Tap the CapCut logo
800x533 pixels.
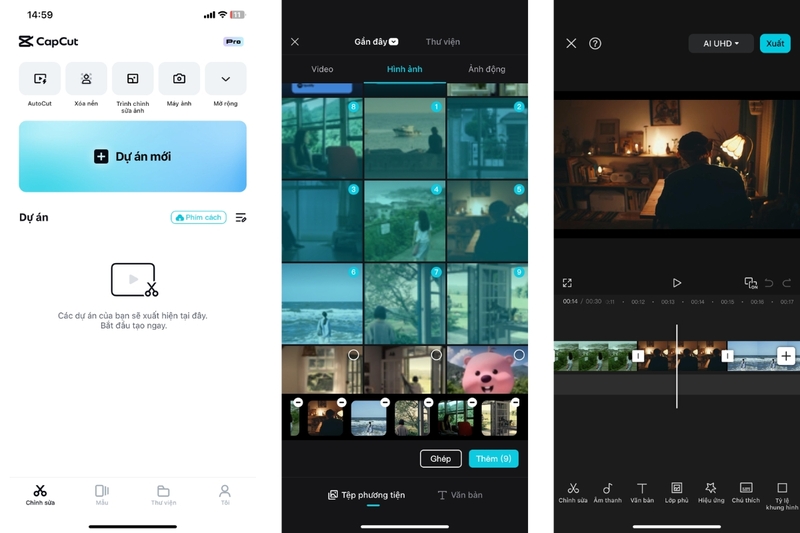(48, 42)
